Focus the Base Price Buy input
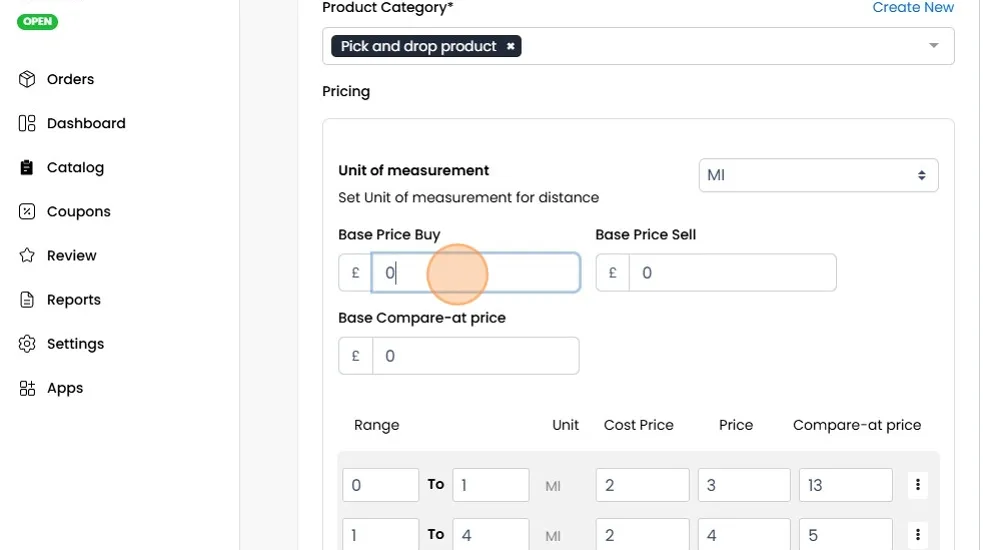Image resolution: width=983 pixels, height=550 pixels. click(475, 273)
